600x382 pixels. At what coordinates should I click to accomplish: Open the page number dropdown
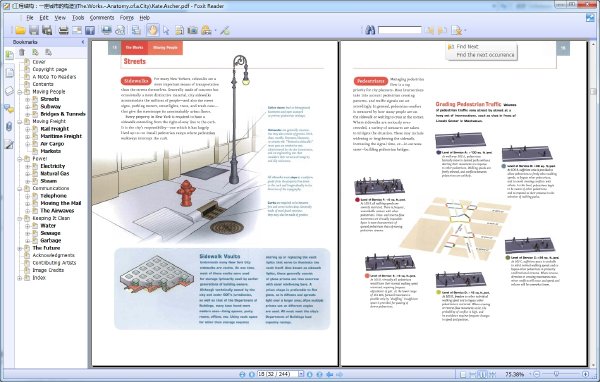point(301,374)
